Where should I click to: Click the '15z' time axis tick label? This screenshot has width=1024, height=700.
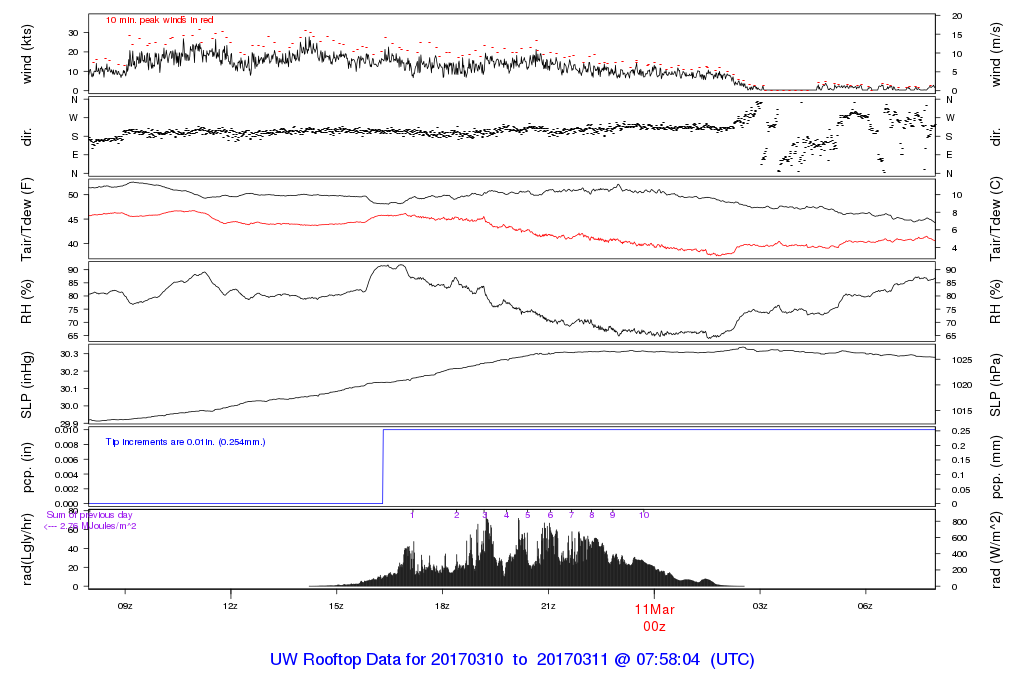click(336, 606)
